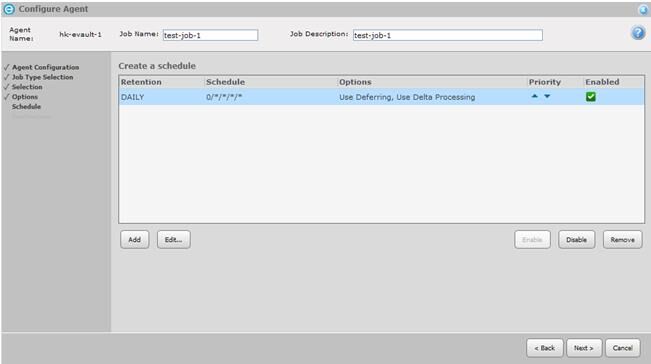Screen dimensions: 651x364
Task: Click the greyed Enable button
Action: click(x=532, y=240)
